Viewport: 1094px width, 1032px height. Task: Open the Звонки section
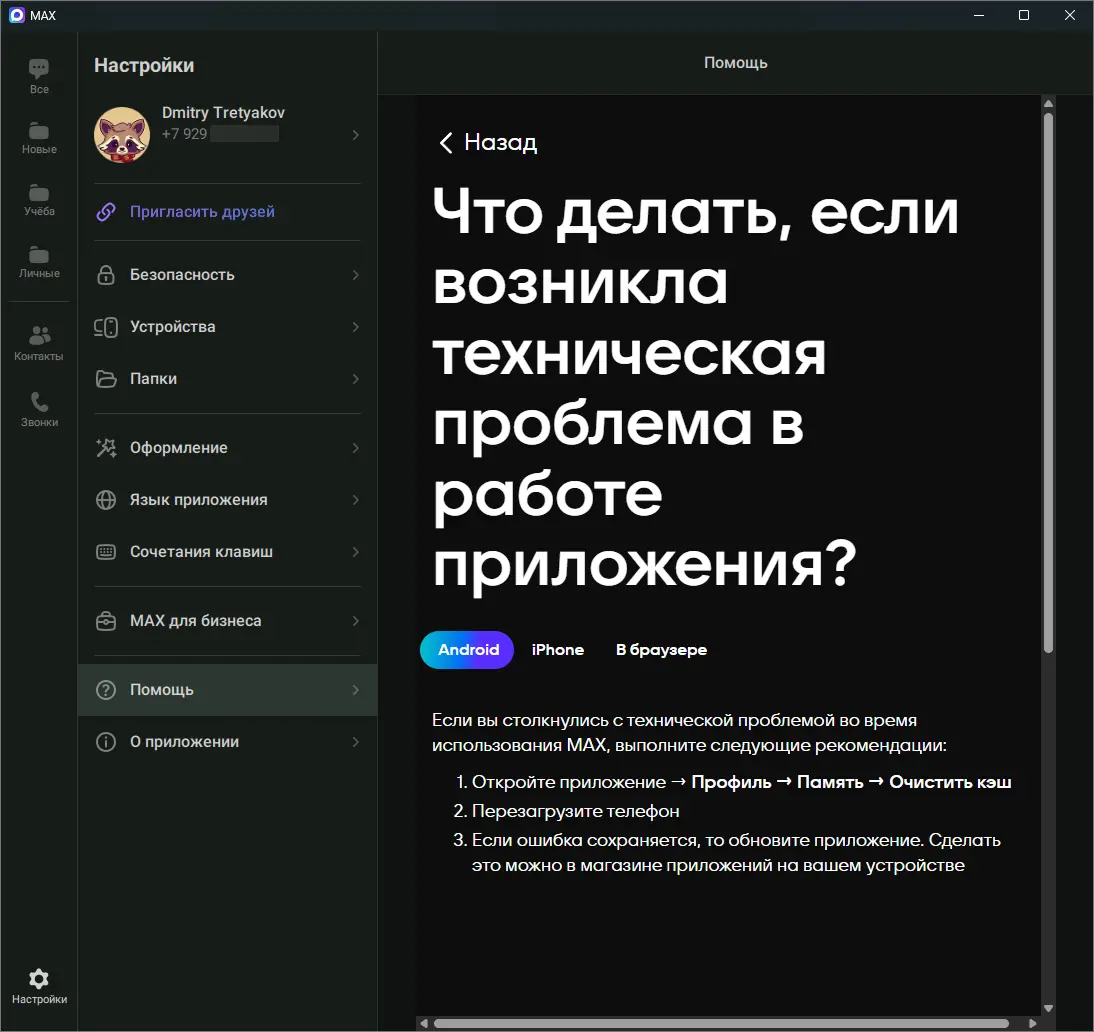pos(39,410)
